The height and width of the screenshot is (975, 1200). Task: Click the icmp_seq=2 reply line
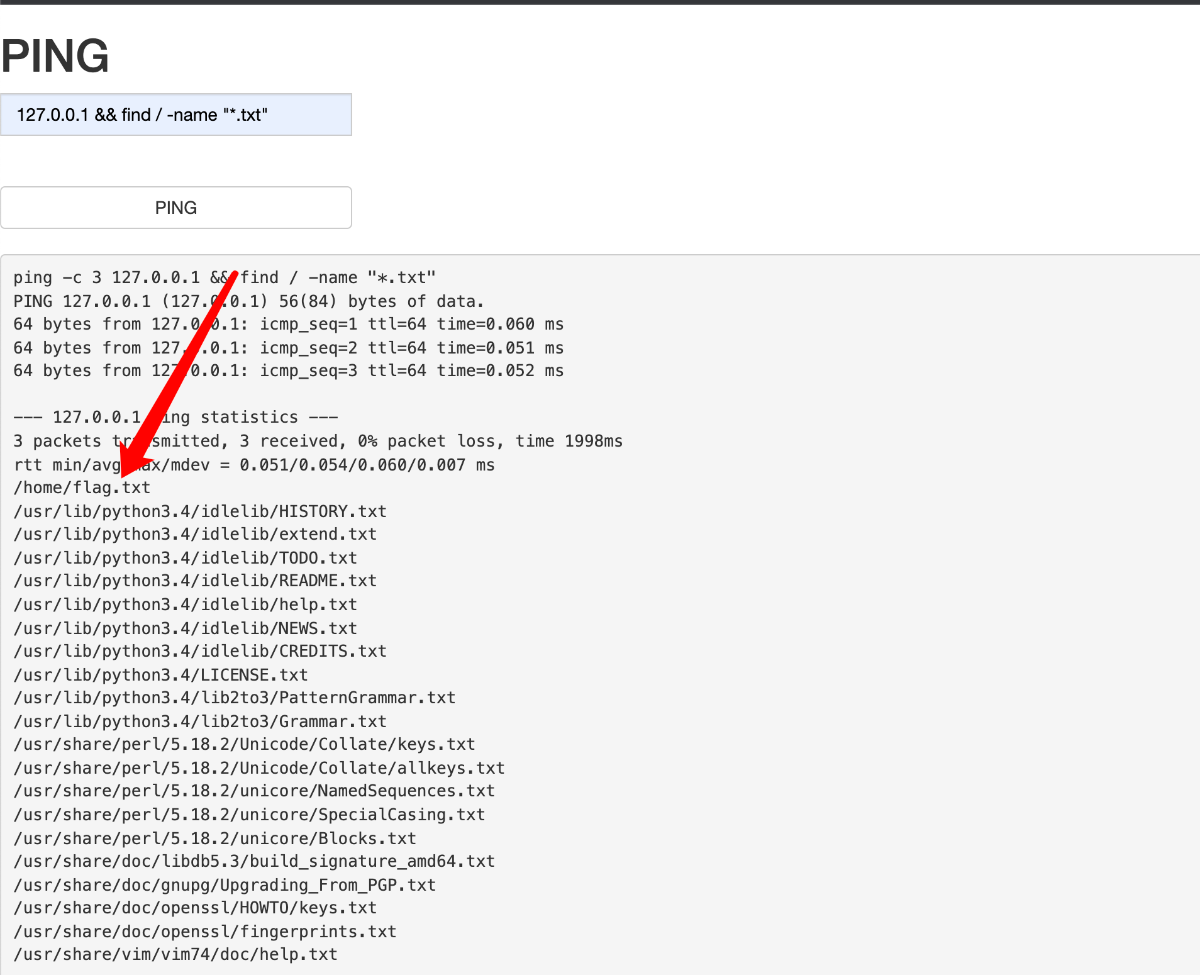[289, 348]
